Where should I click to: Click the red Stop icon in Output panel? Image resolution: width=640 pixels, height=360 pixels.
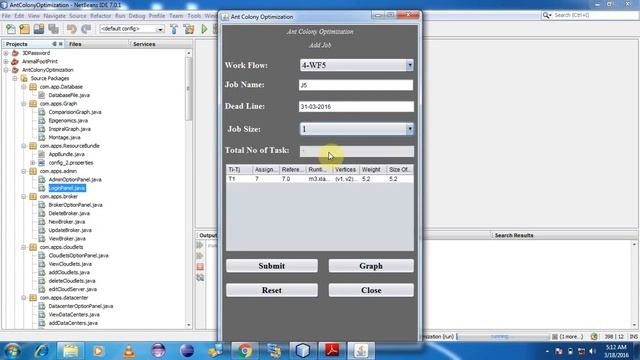point(200,267)
